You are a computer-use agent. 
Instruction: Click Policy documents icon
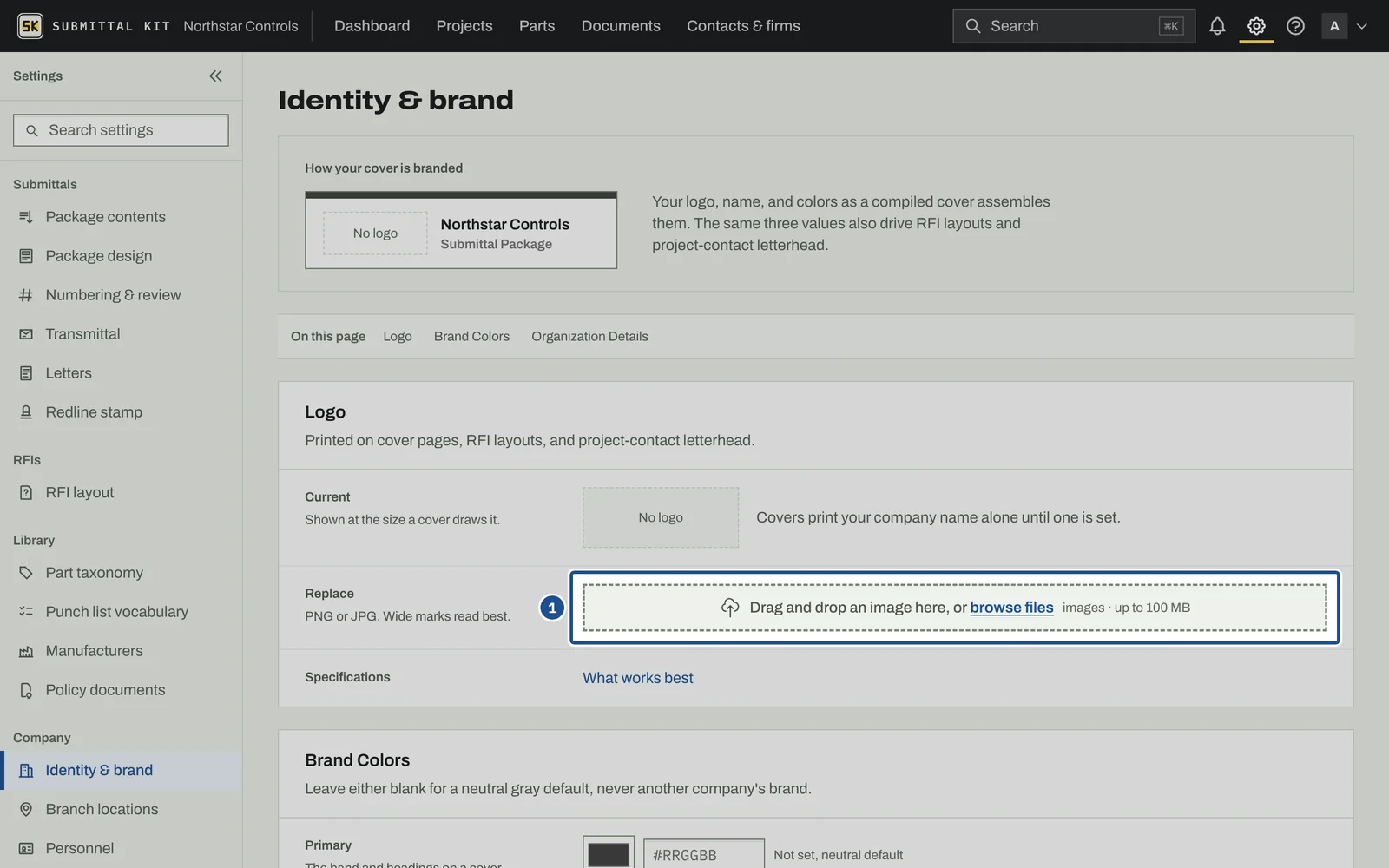pyautogui.click(x=26, y=690)
